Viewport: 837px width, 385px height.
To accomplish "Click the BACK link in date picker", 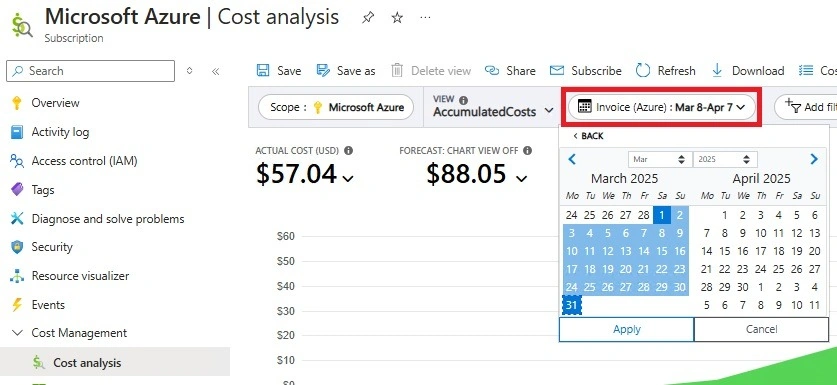I will pyautogui.click(x=588, y=136).
